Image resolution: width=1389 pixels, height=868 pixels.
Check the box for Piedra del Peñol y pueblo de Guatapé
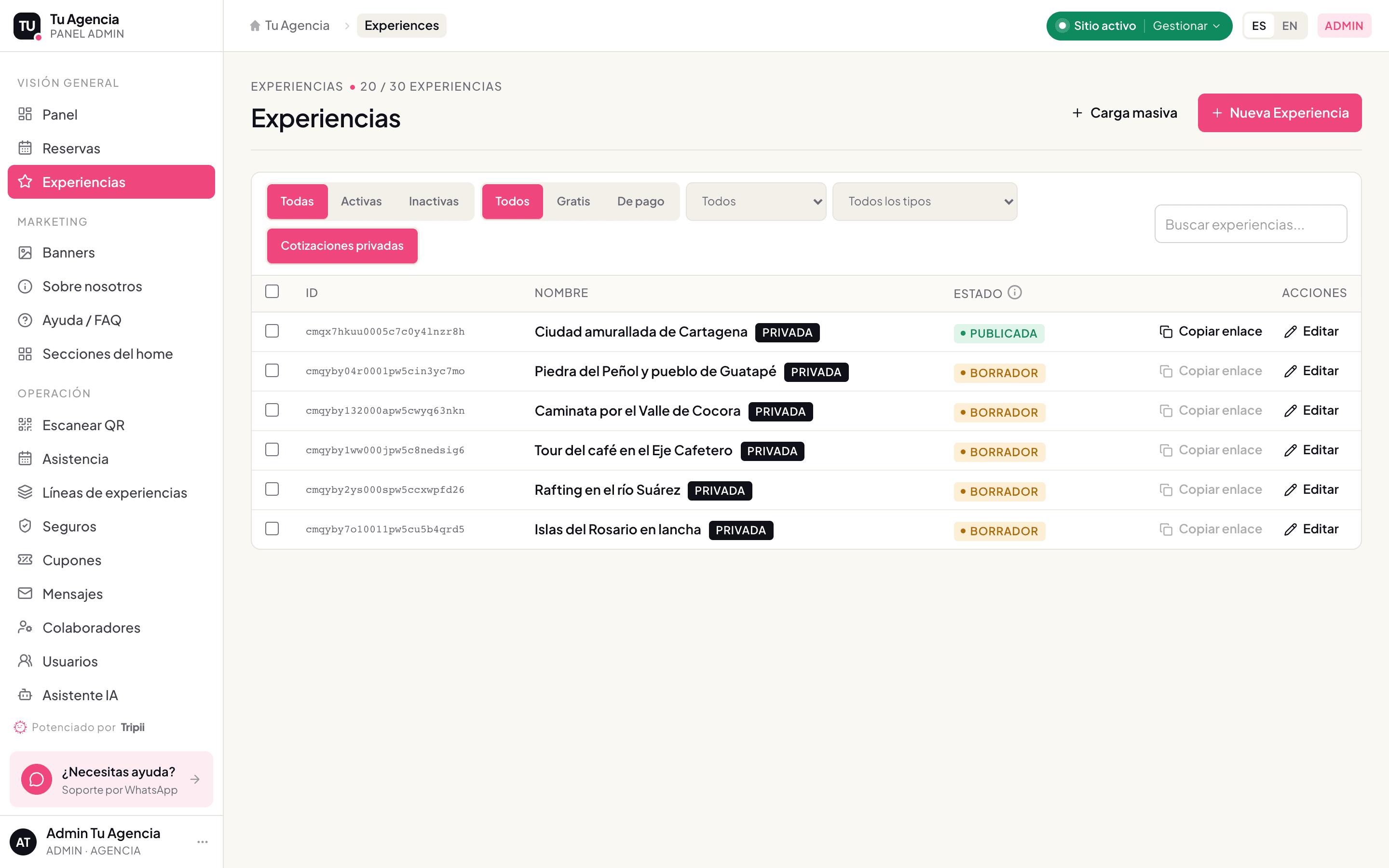pos(272,371)
